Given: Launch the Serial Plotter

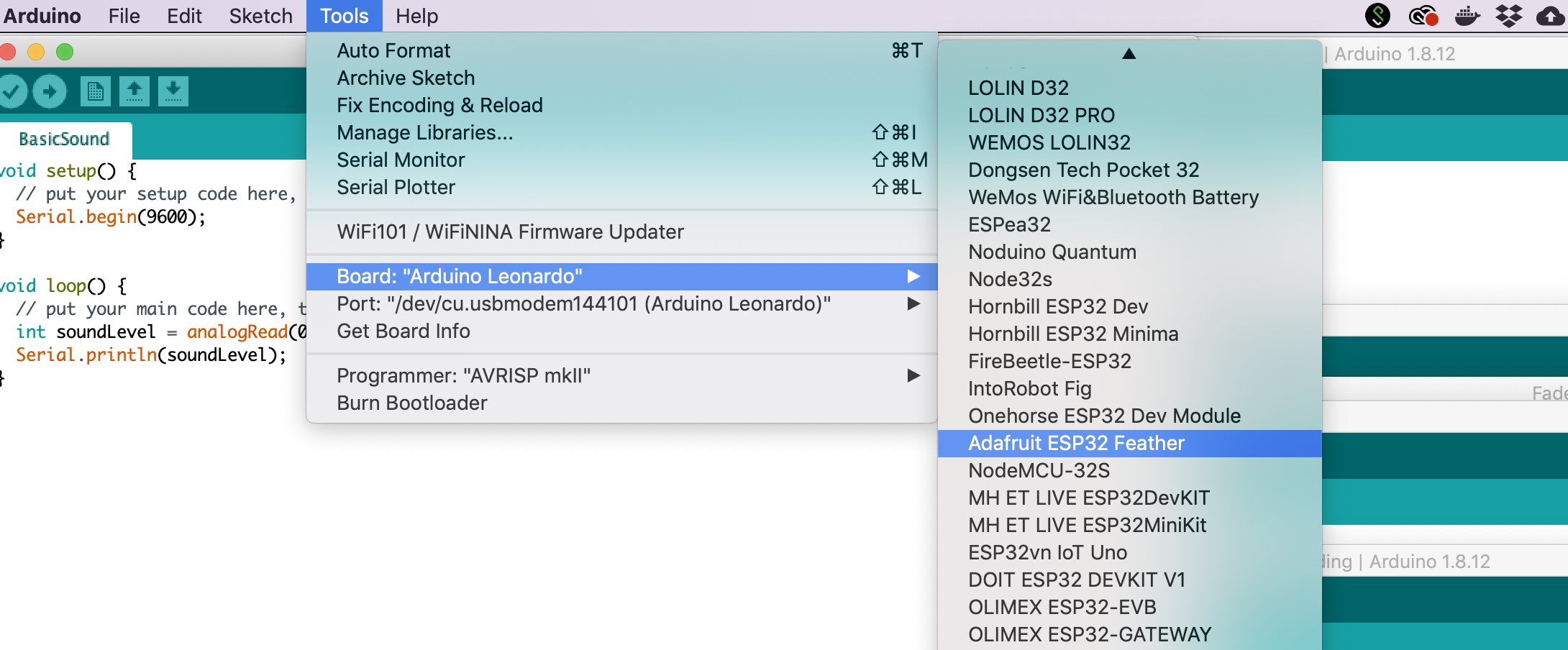Looking at the screenshot, I should (x=622, y=188).
